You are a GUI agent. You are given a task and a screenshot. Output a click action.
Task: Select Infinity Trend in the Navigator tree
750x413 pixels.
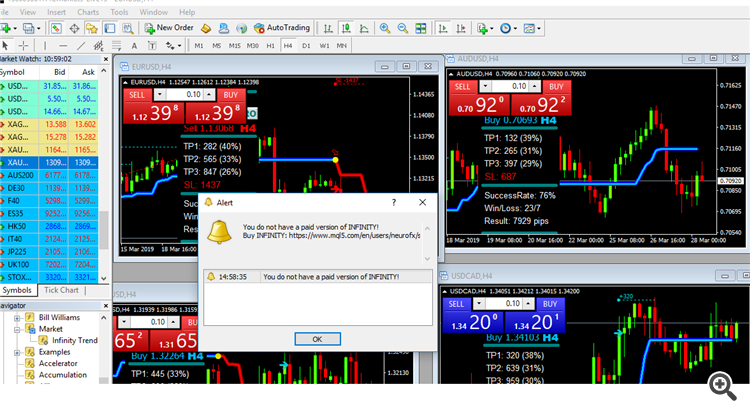[x=75, y=340]
